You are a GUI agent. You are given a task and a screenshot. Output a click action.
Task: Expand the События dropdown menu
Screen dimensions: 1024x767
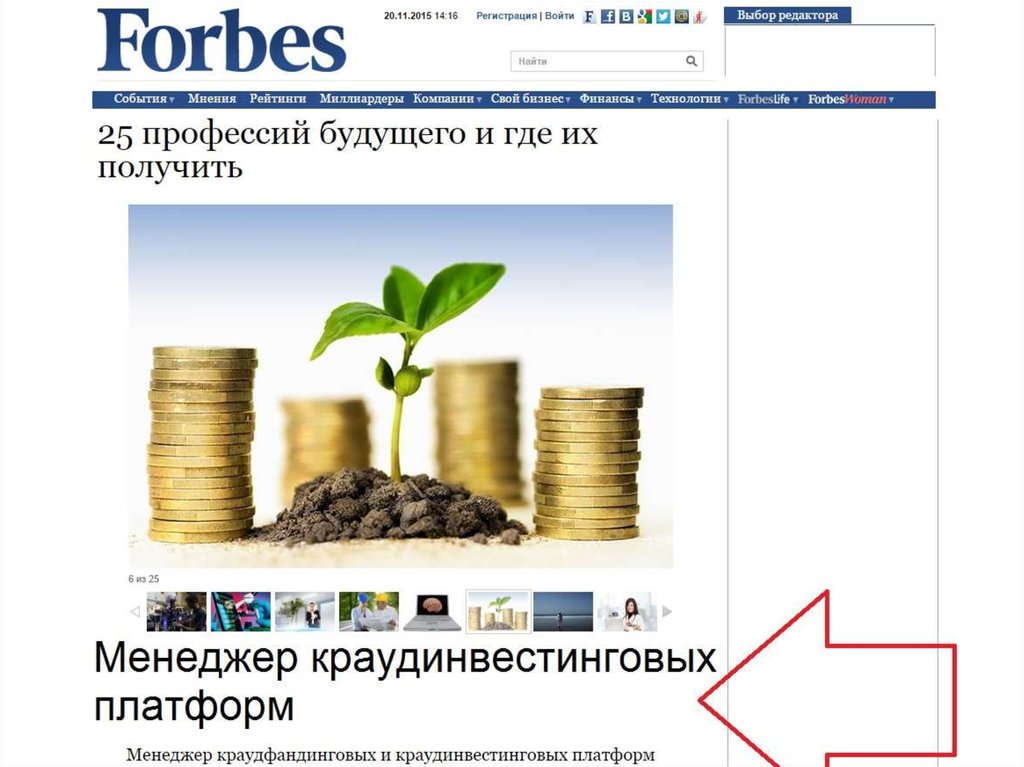pyautogui.click(x=144, y=99)
